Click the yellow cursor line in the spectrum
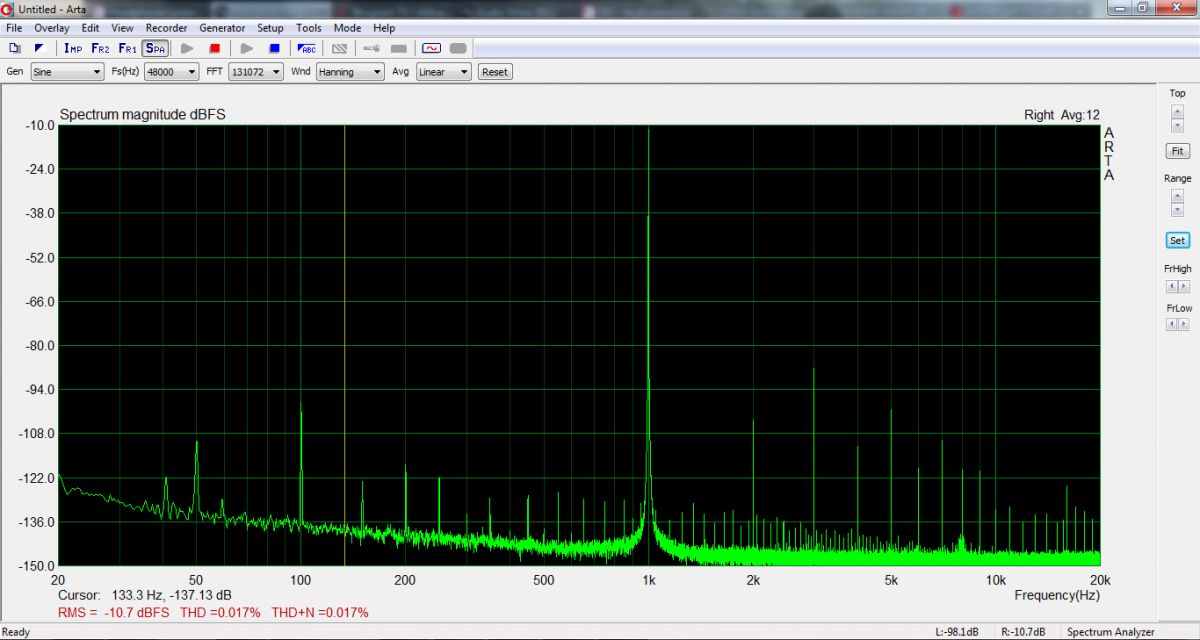 [x=344, y=345]
